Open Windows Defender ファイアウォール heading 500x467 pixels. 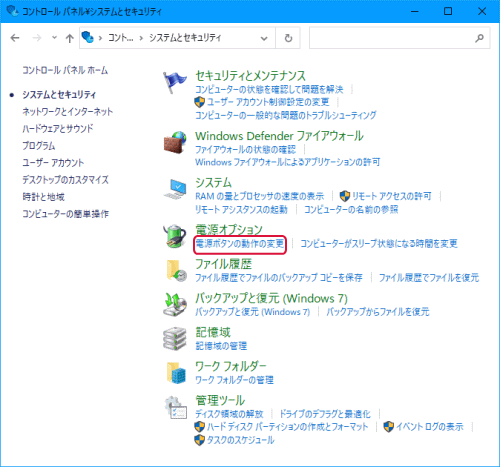[279, 136]
